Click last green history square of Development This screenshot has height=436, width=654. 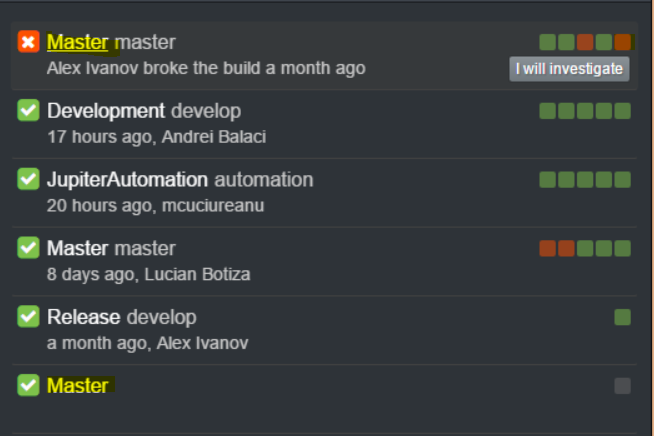tap(623, 111)
